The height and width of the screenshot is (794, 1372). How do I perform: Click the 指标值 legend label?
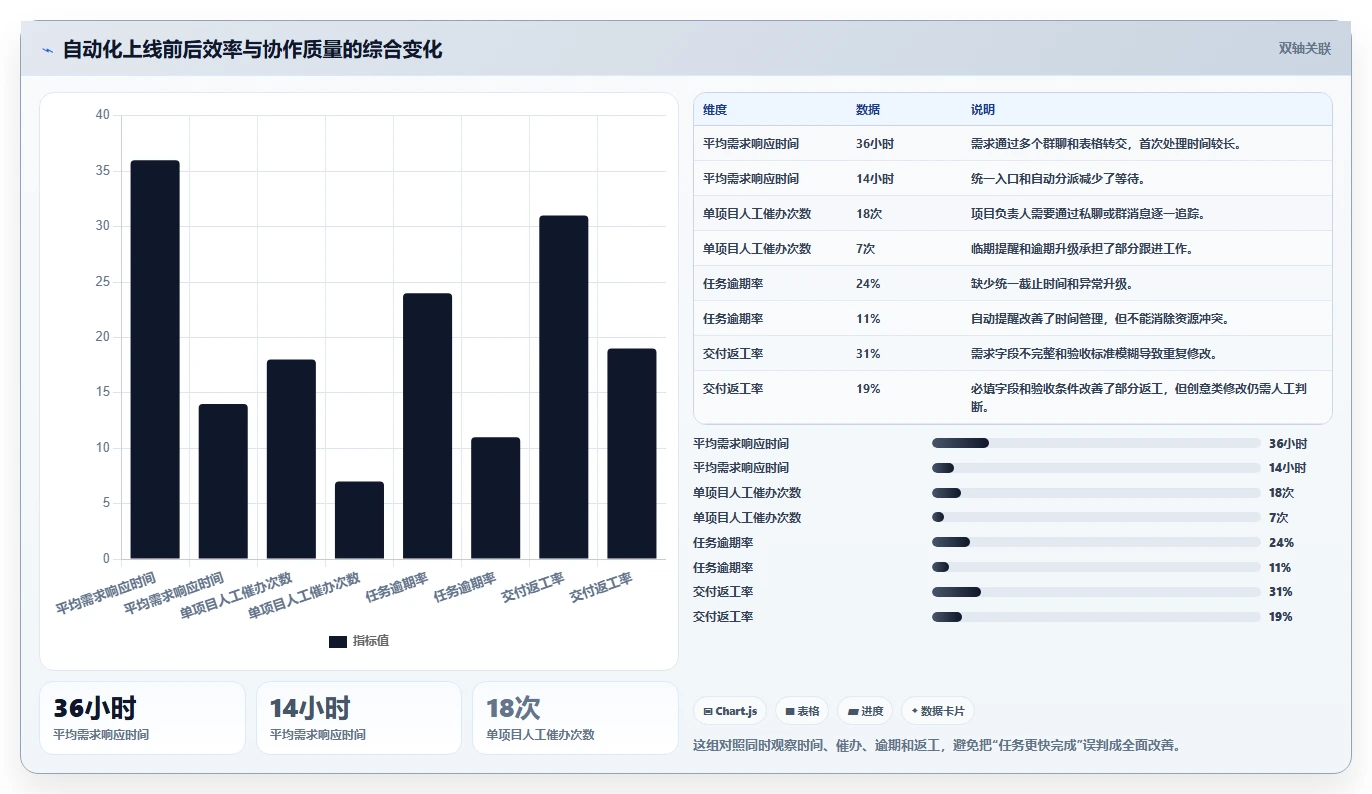click(x=371, y=641)
